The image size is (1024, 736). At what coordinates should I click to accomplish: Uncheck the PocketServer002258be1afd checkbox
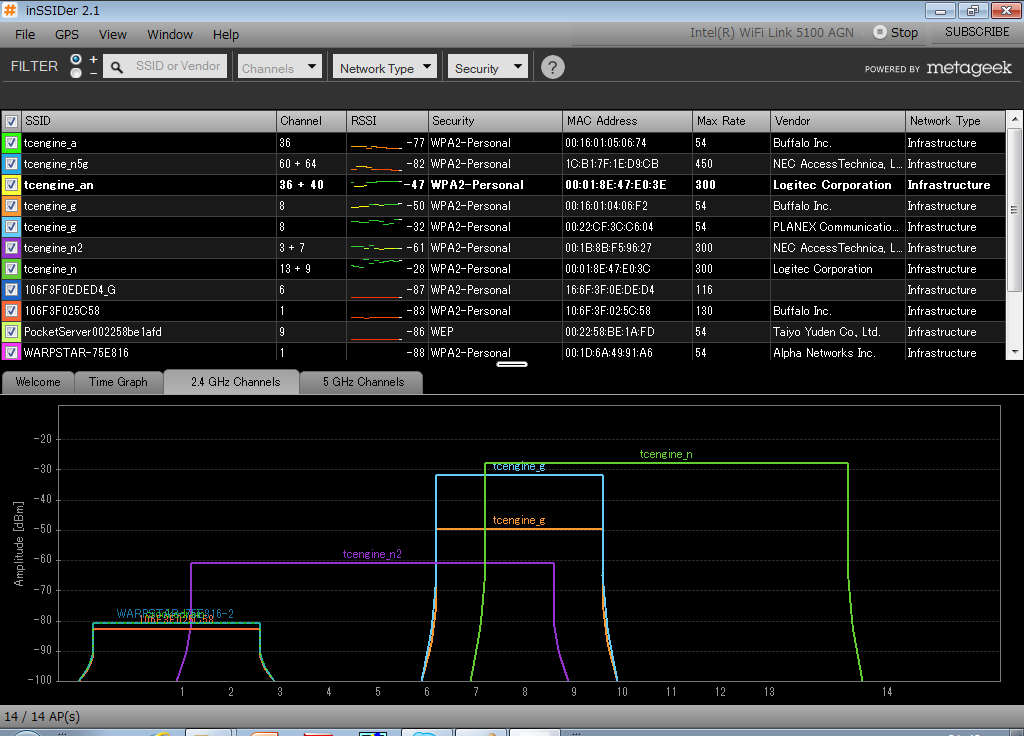[x=11, y=331]
